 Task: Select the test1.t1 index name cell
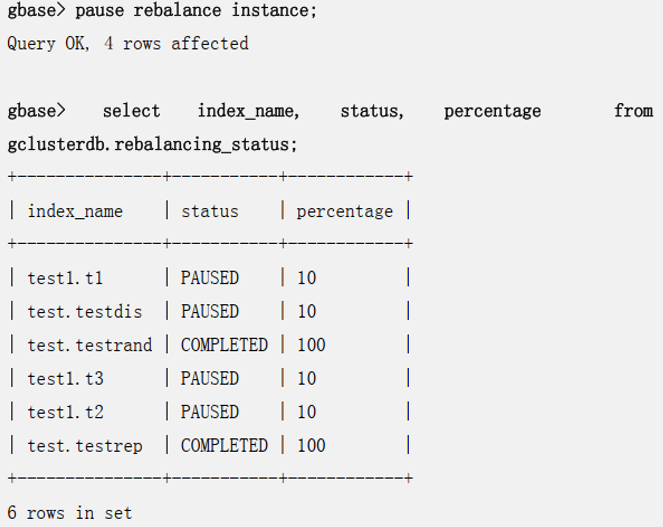pyautogui.click(x=65, y=278)
